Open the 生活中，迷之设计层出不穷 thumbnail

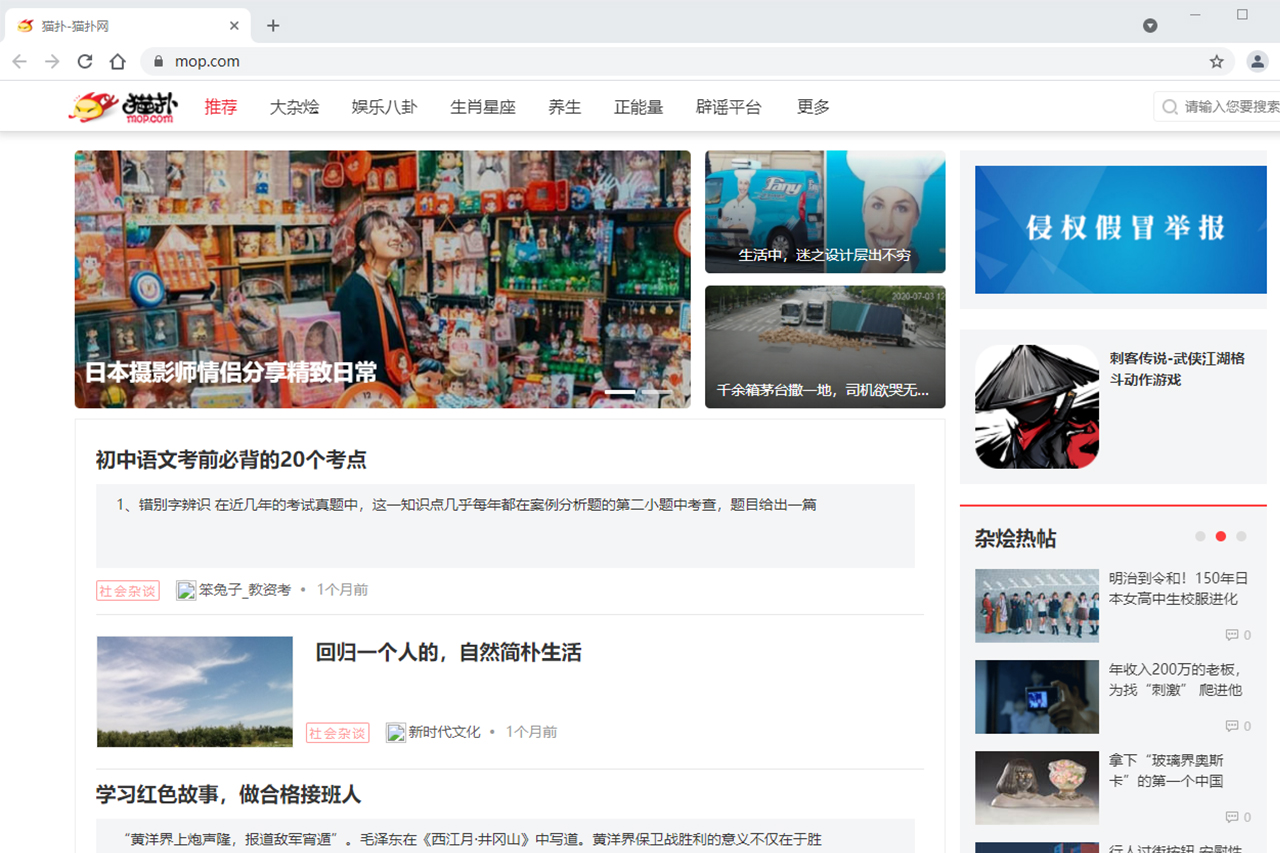tap(825, 212)
